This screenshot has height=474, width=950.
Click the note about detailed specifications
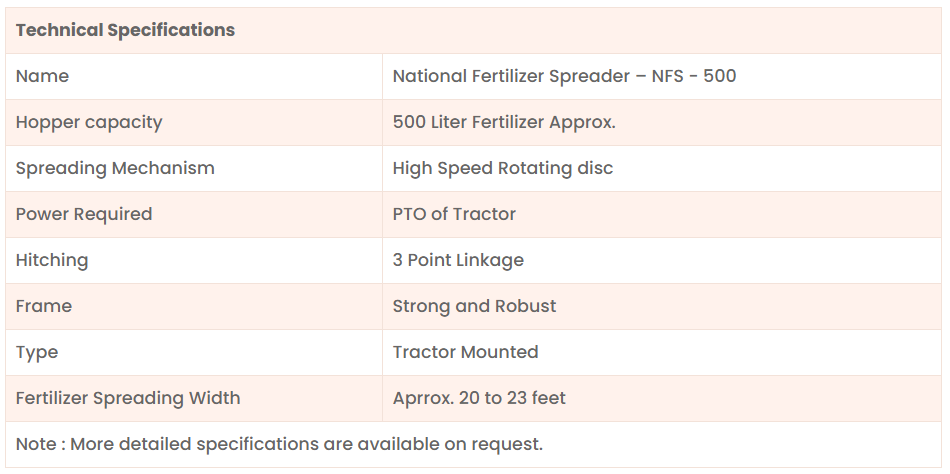[x=279, y=444]
